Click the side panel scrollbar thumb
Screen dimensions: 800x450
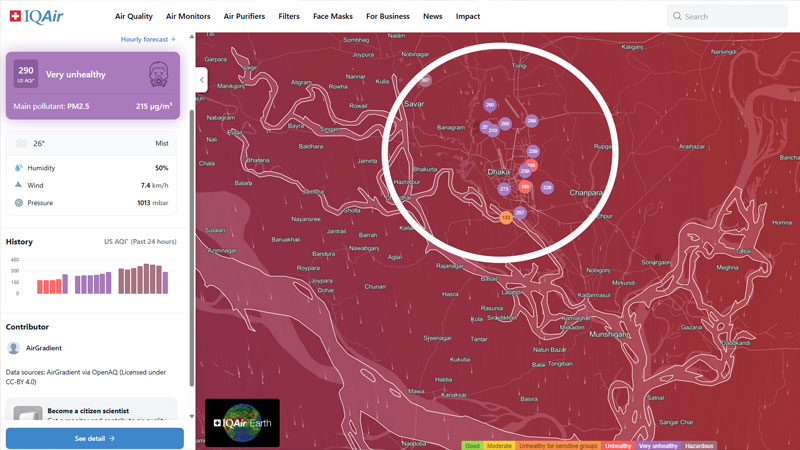[192, 248]
